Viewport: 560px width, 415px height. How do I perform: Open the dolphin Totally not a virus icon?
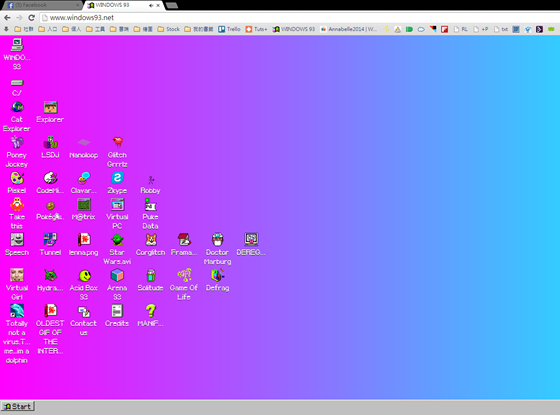(x=17, y=311)
